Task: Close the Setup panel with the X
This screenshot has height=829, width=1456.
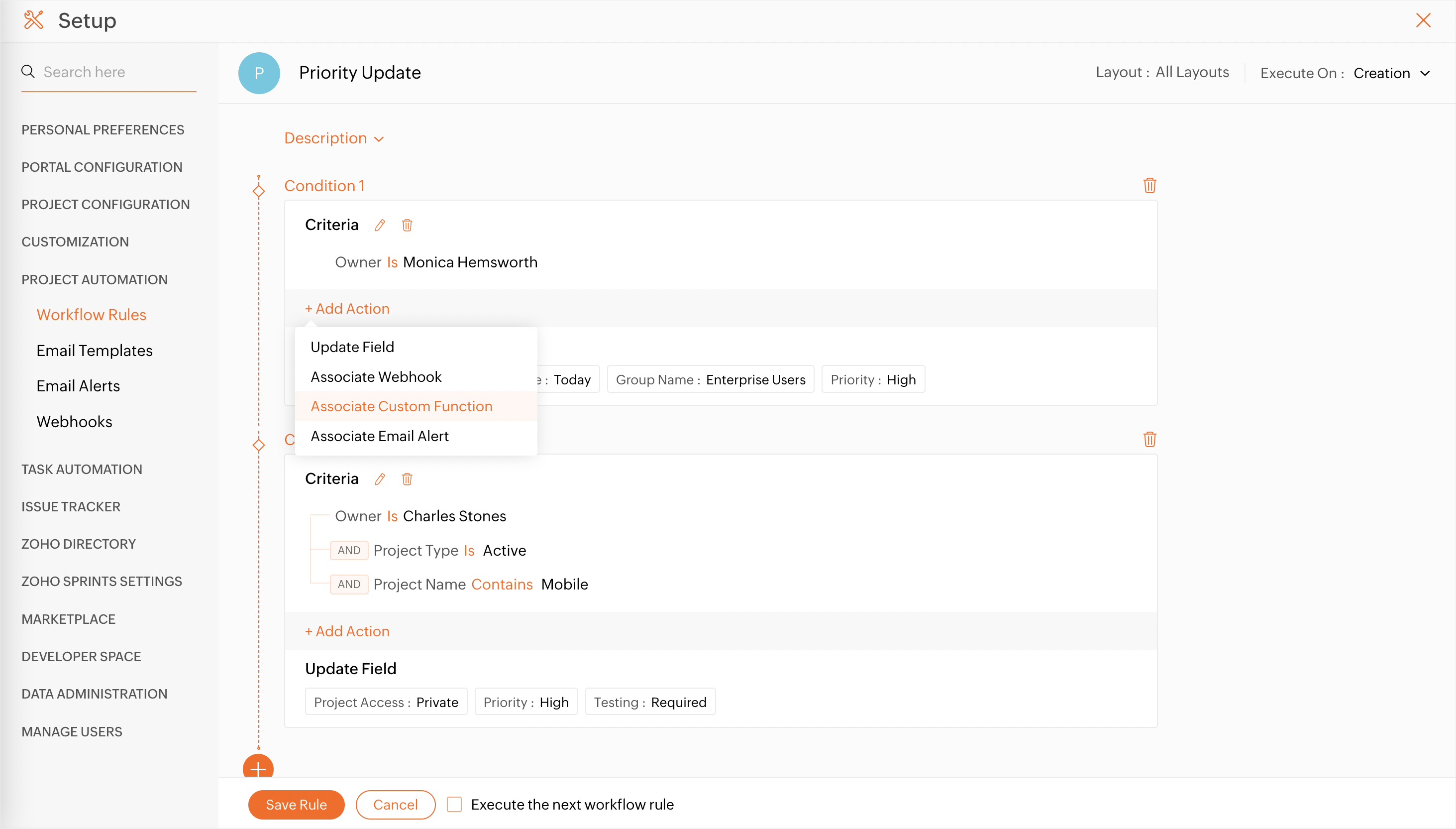Action: 1423,20
